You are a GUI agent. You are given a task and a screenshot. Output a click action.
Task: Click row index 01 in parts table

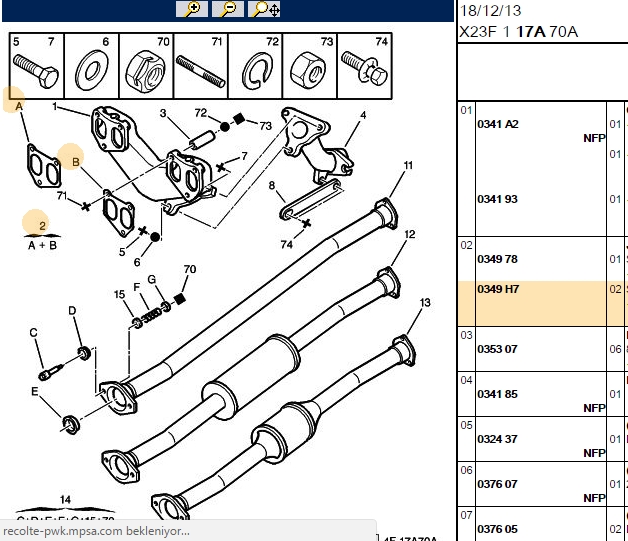pyautogui.click(x=466, y=110)
